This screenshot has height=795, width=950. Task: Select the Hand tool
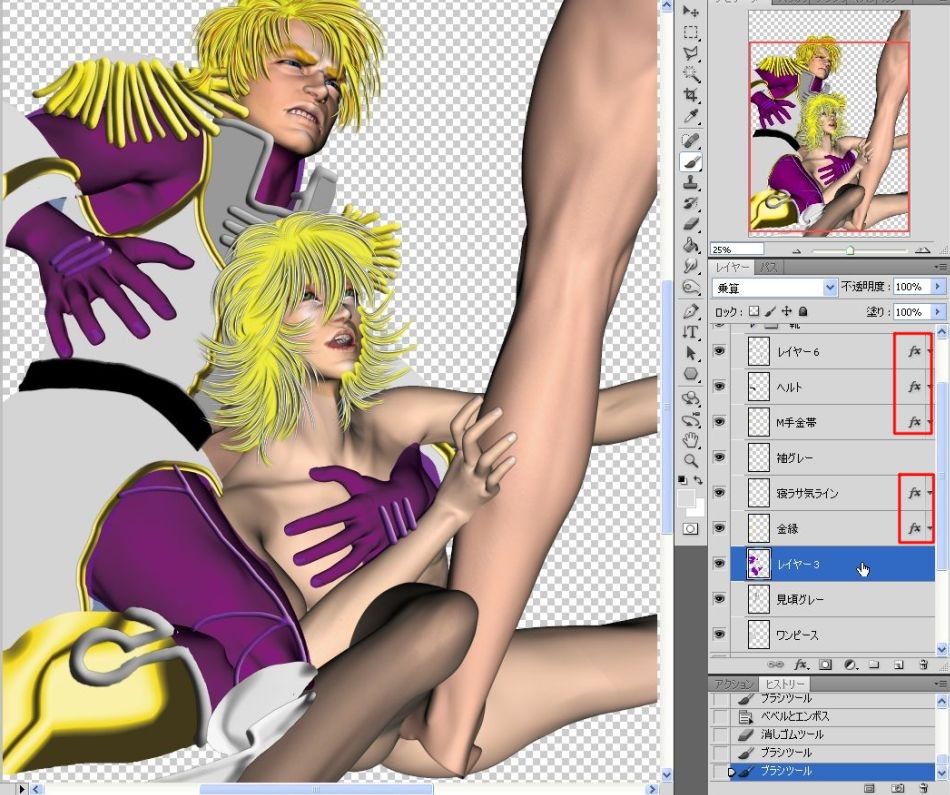691,440
